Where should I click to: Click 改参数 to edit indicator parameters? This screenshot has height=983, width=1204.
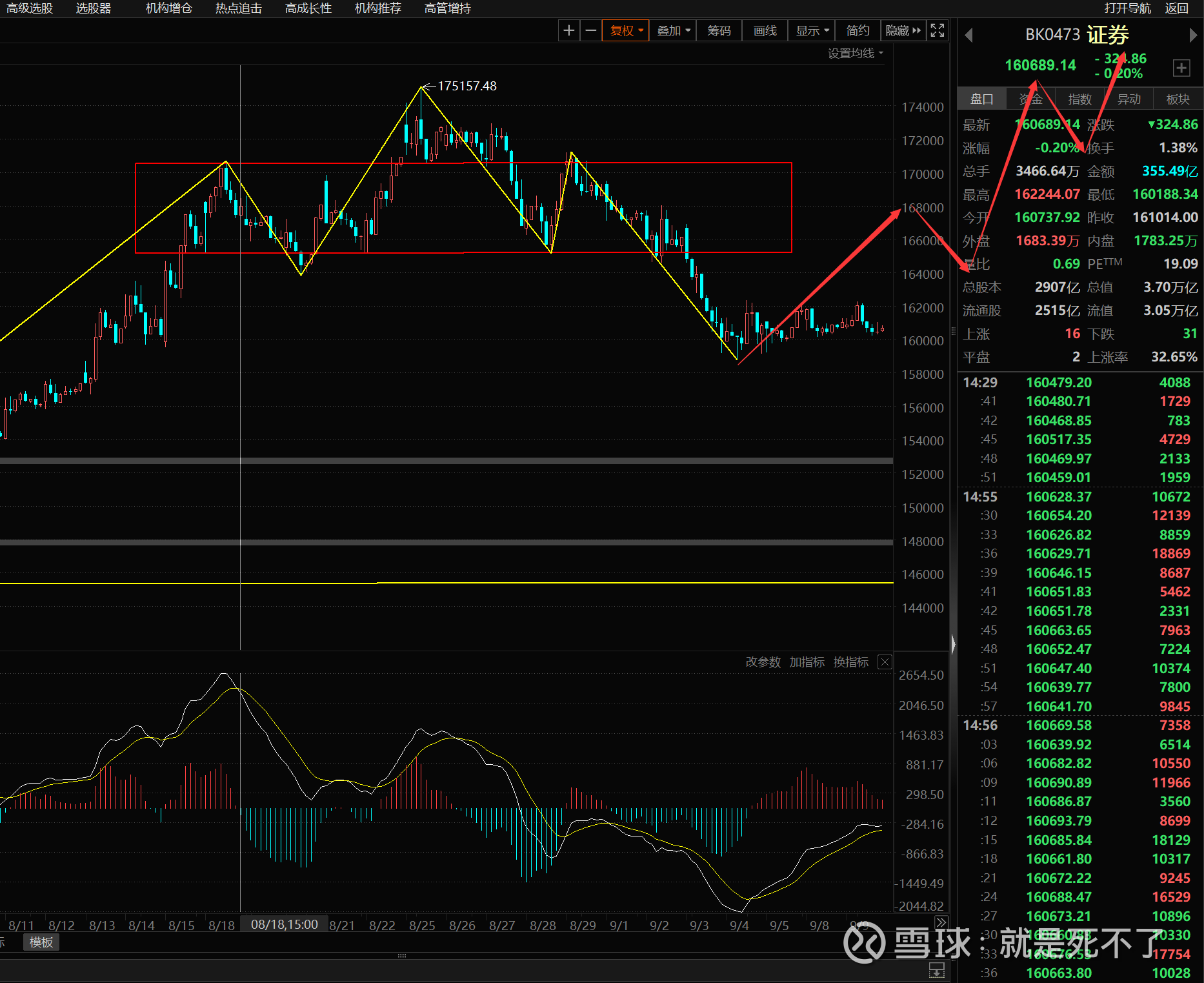point(763,662)
